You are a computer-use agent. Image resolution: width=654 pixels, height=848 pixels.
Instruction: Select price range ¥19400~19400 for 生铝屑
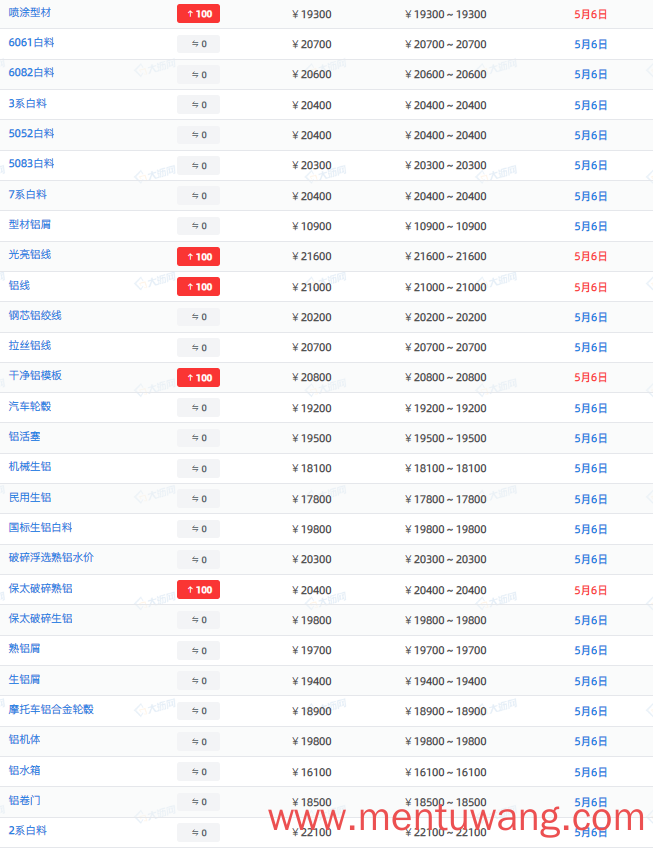click(x=446, y=681)
